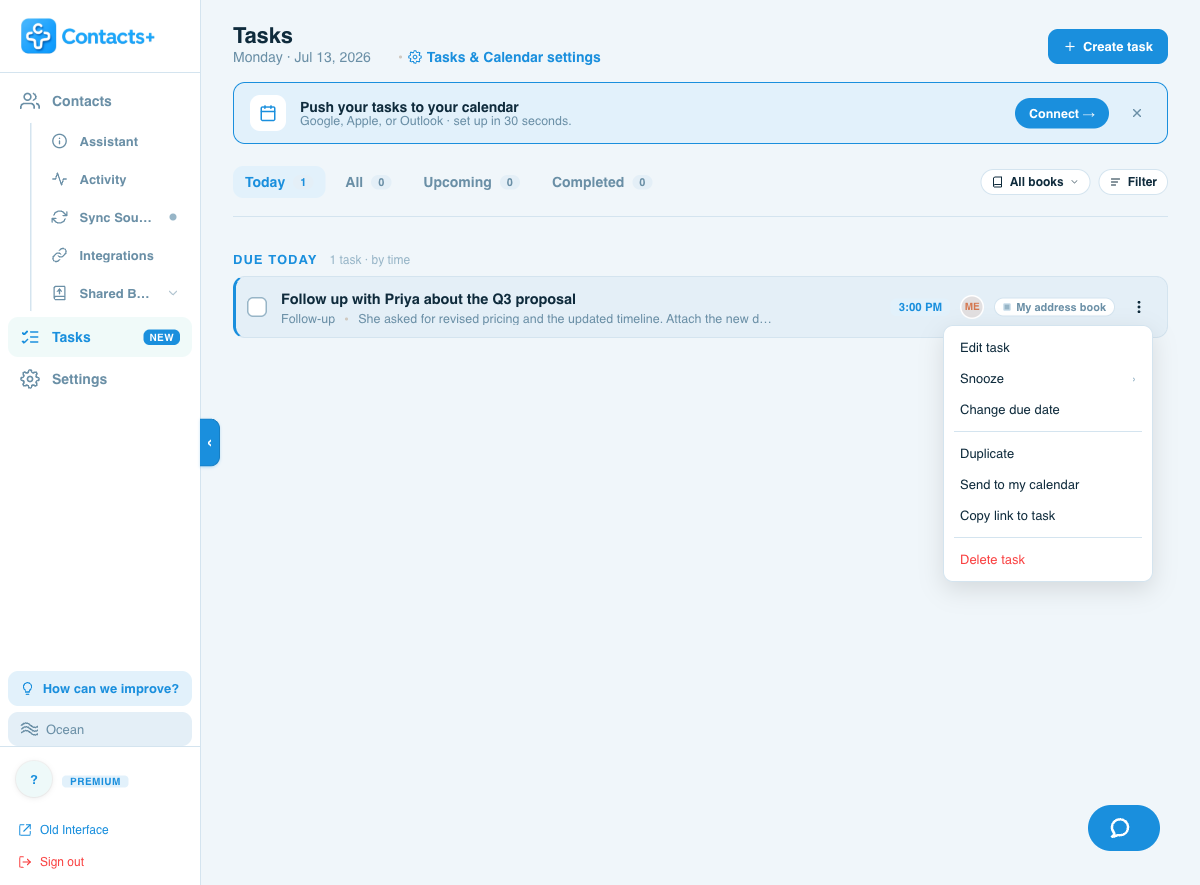Click the Sync Sources status dot

pyautogui.click(x=173, y=217)
